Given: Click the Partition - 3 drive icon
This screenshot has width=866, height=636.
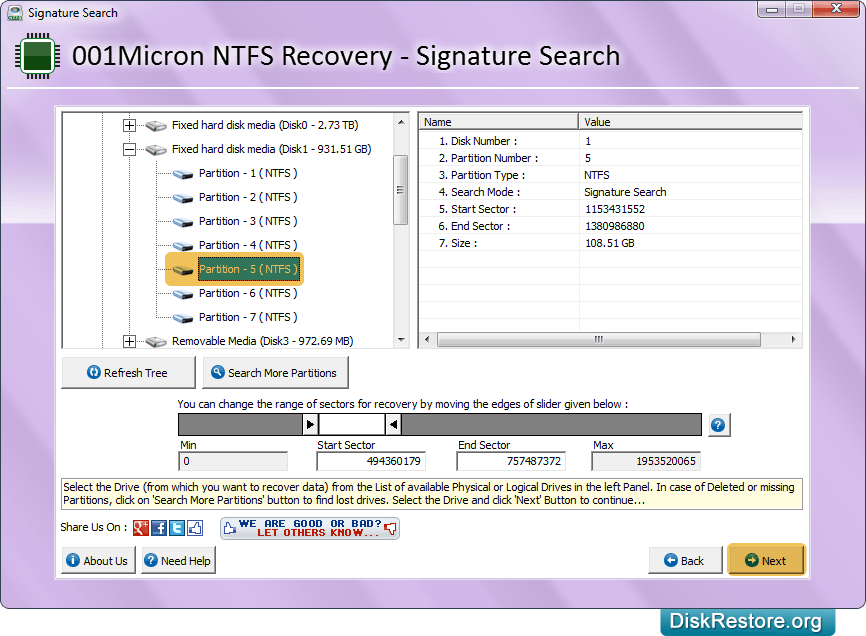Looking at the screenshot, I should pyautogui.click(x=183, y=222).
